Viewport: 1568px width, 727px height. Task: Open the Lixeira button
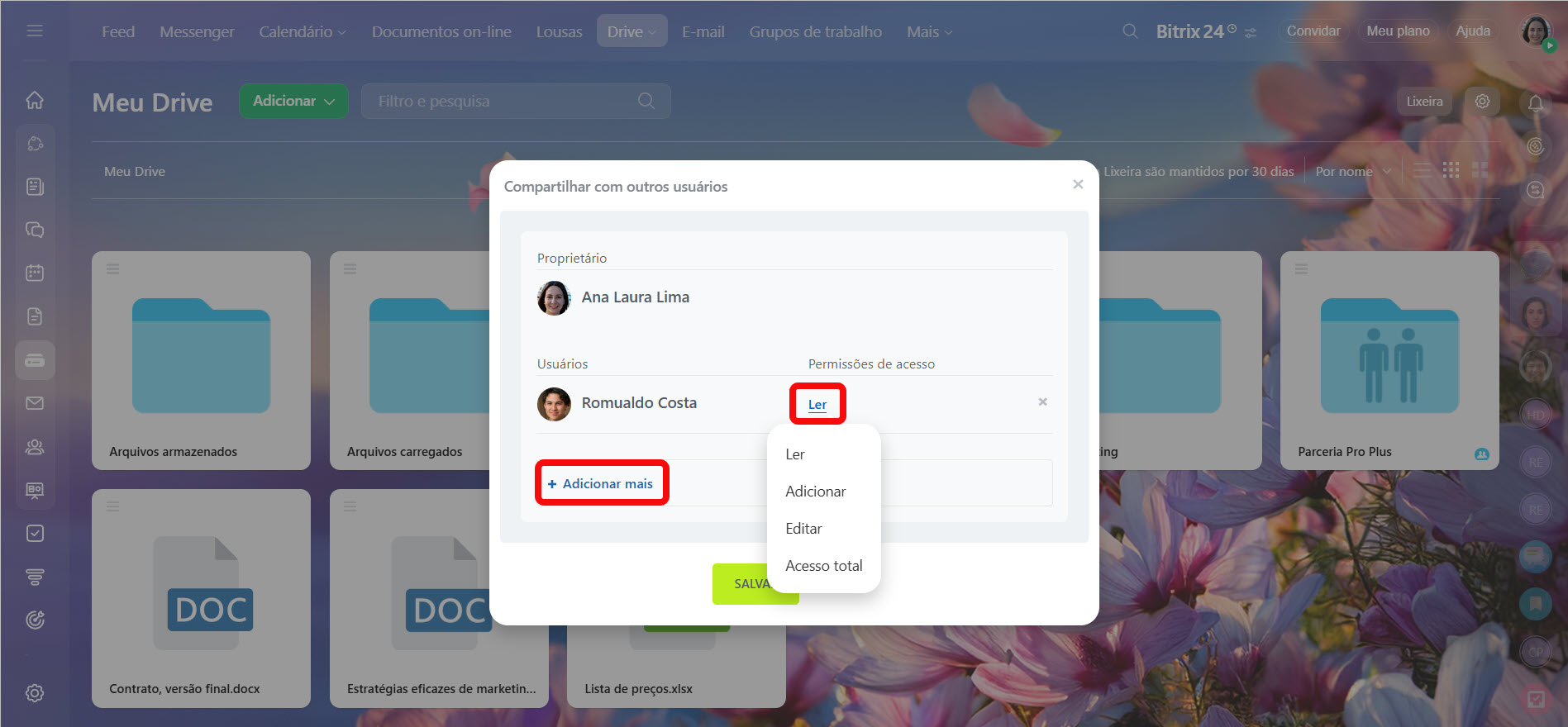click(1424, 101)
